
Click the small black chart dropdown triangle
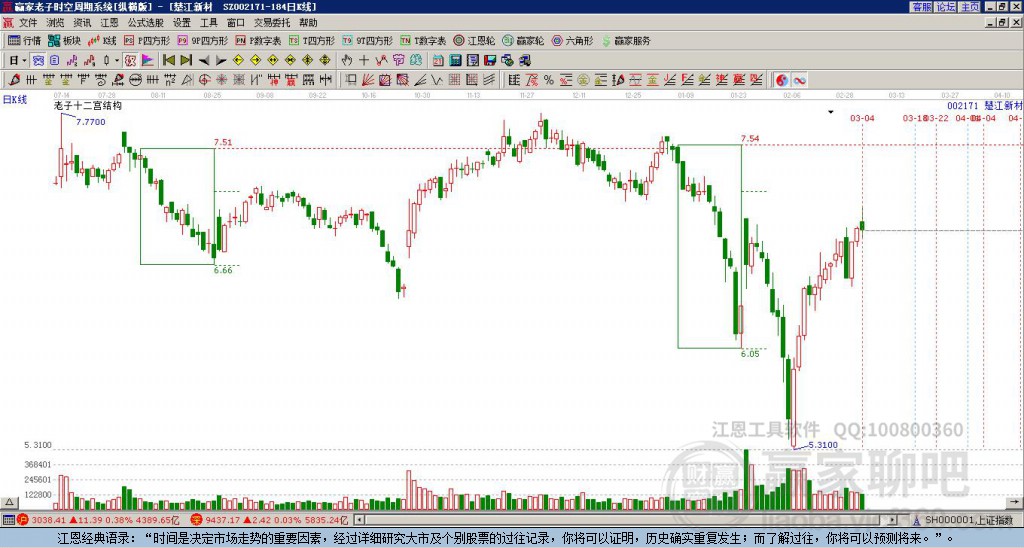pos(831,112)
